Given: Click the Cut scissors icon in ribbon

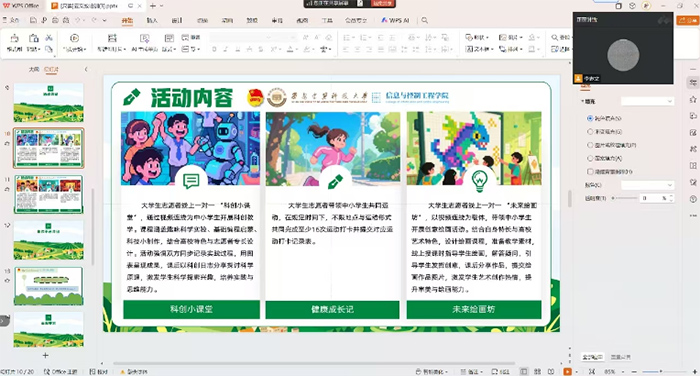Looking at the screenshot, I should (49, 38).
